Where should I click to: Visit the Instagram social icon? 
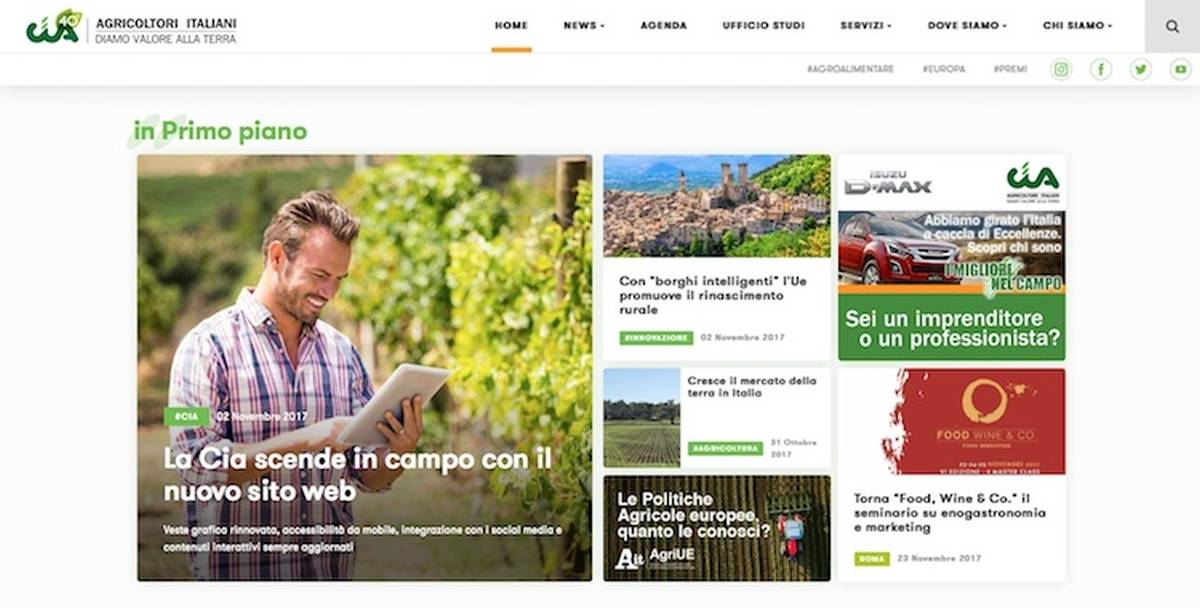pos(1061,69)
